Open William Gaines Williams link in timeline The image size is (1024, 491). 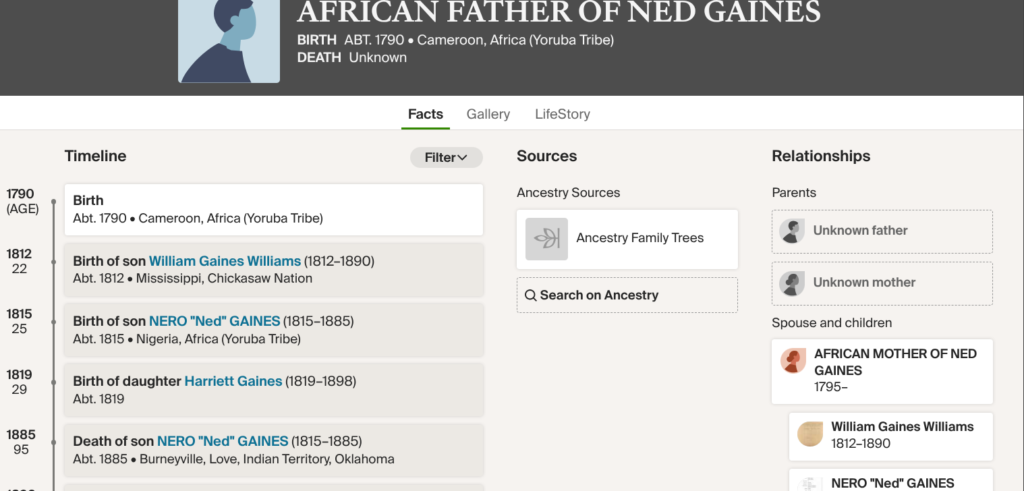[225, 261]
